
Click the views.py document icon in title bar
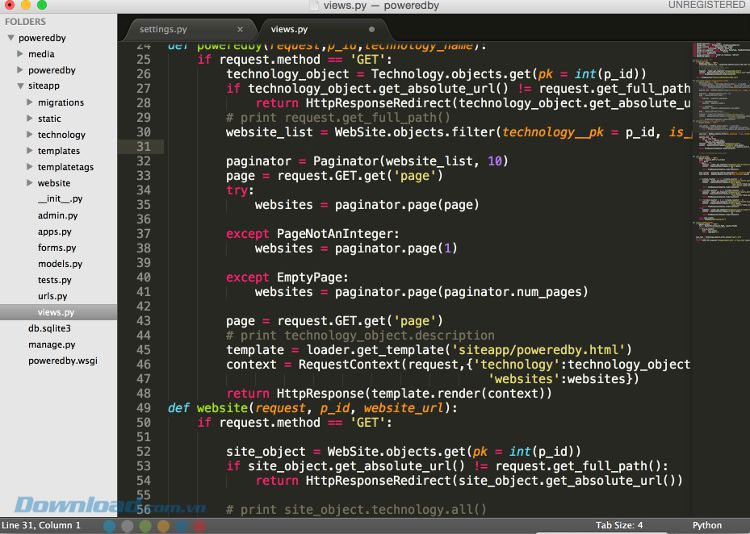[x=315, y=6]
